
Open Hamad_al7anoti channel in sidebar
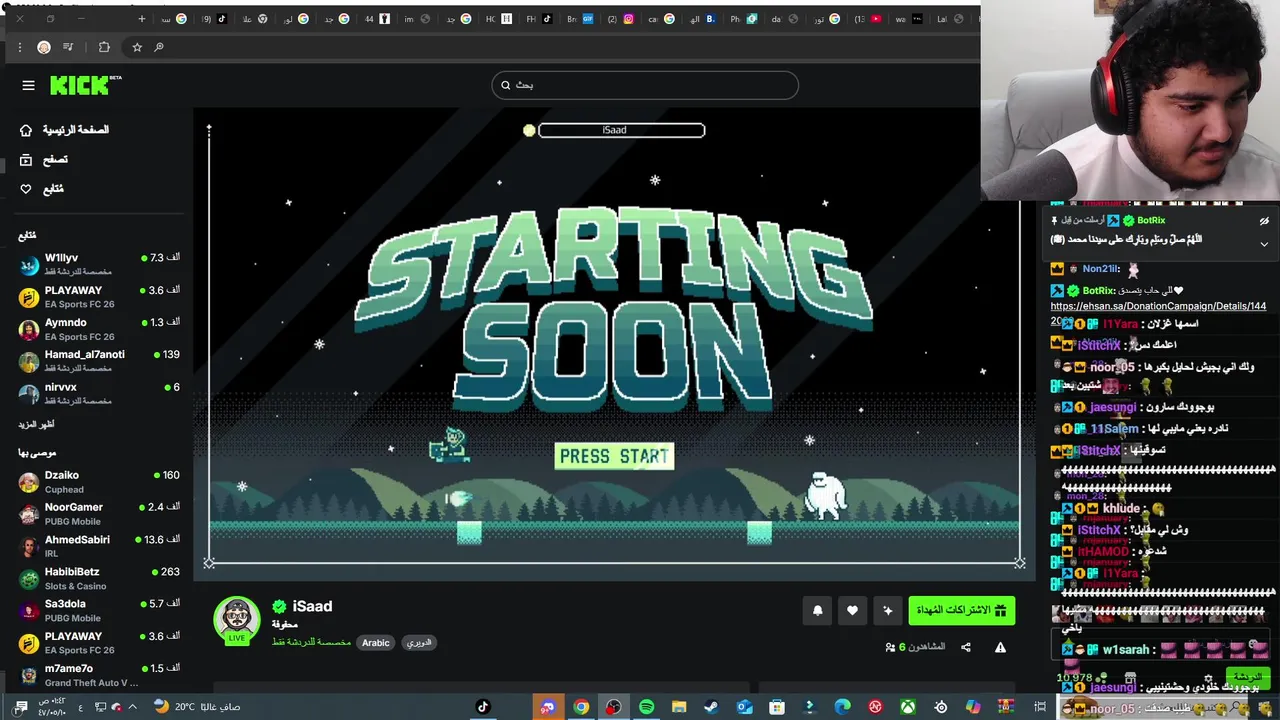[x=99, y=361]
